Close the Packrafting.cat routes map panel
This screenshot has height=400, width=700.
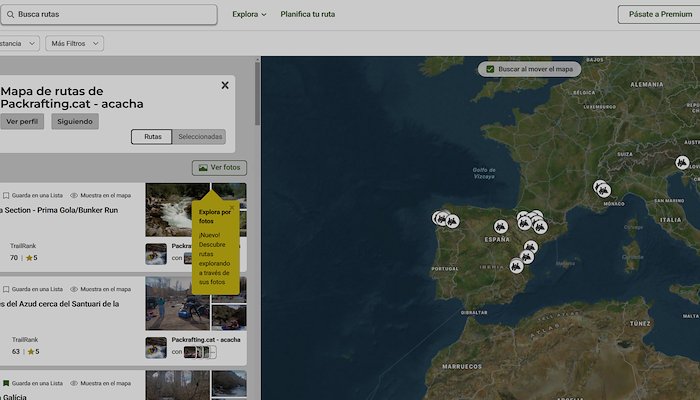[x=225, y=86]
